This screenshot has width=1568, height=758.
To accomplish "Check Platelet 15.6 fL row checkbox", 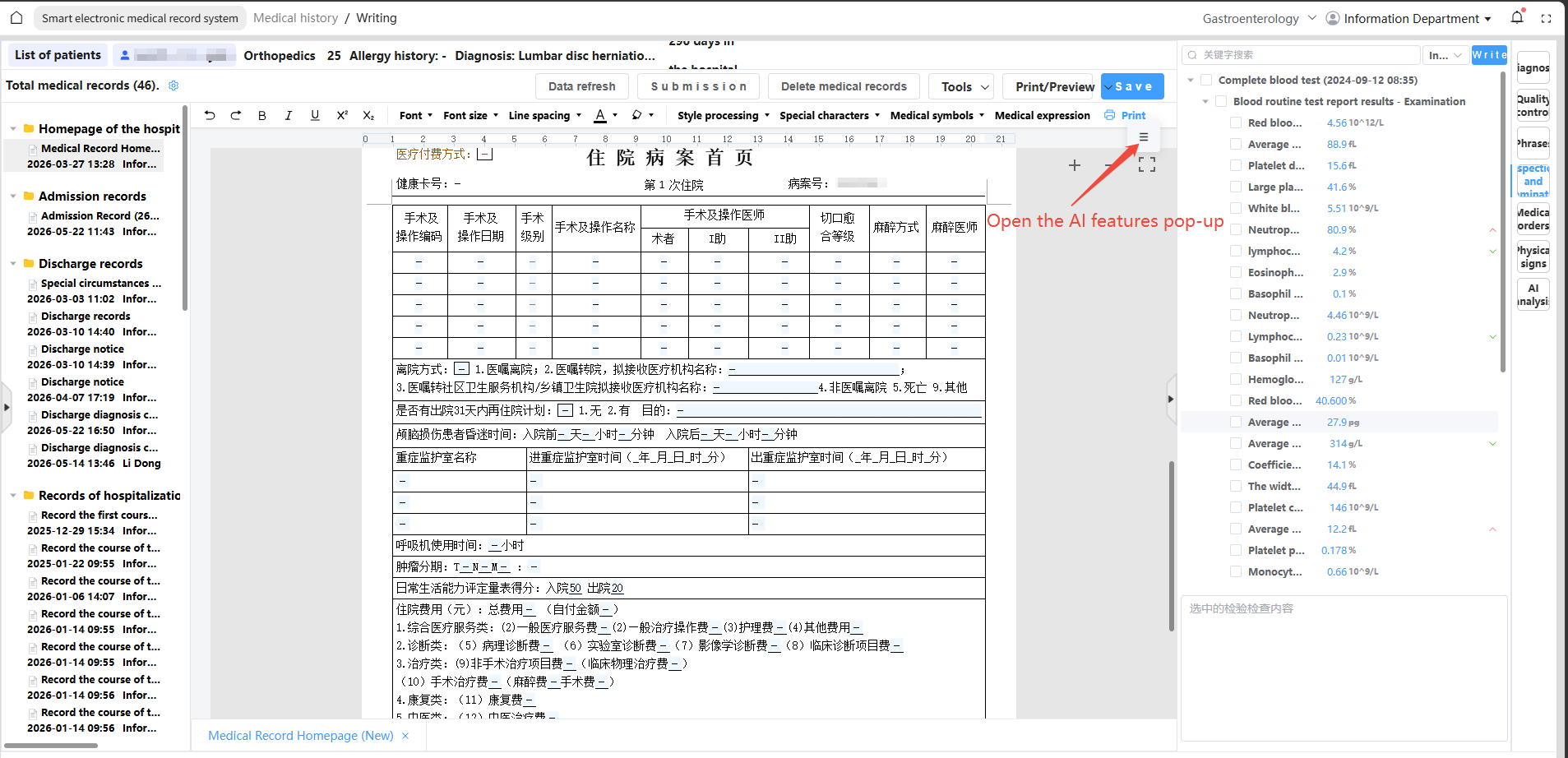I will coord(1236,165).
